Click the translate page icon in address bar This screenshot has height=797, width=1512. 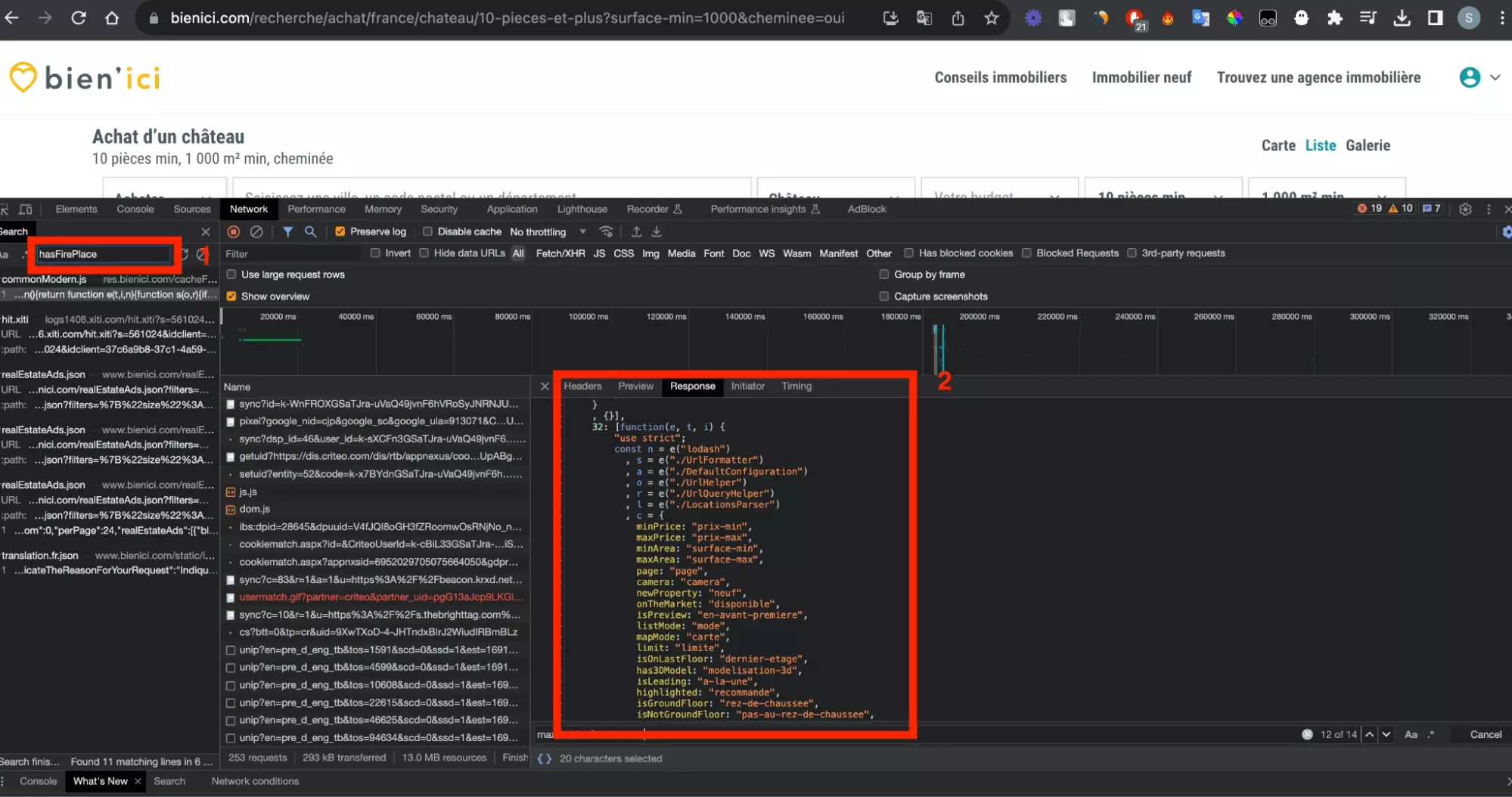pyautogui.click(x=924, y=18)
